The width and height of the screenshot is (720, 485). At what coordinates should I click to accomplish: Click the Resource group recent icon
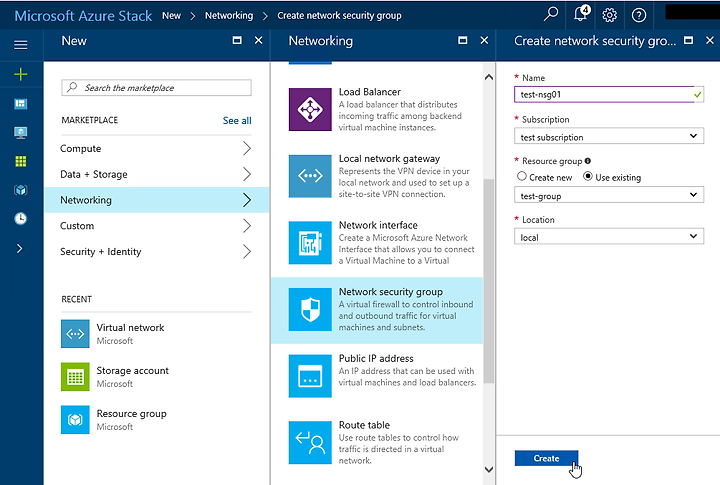(75, 419)
